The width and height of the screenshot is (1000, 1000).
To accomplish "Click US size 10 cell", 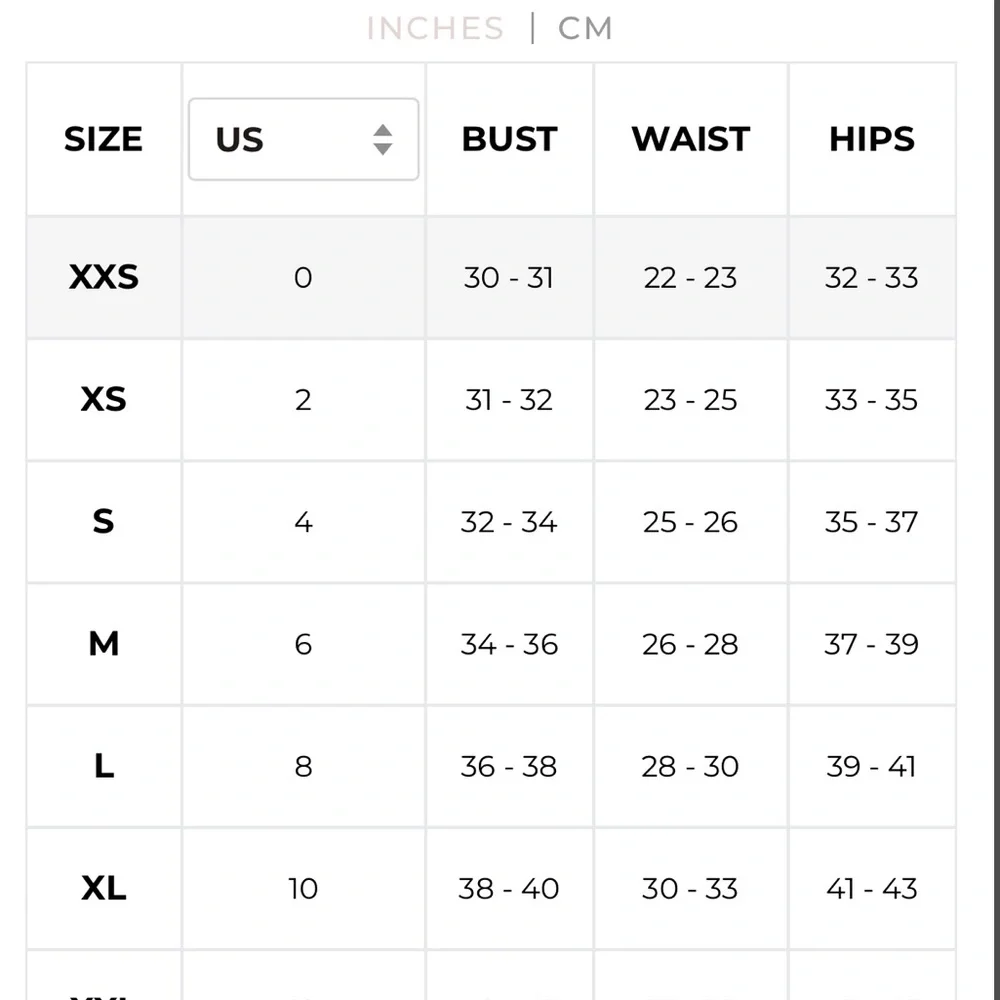I will point(303,888).
